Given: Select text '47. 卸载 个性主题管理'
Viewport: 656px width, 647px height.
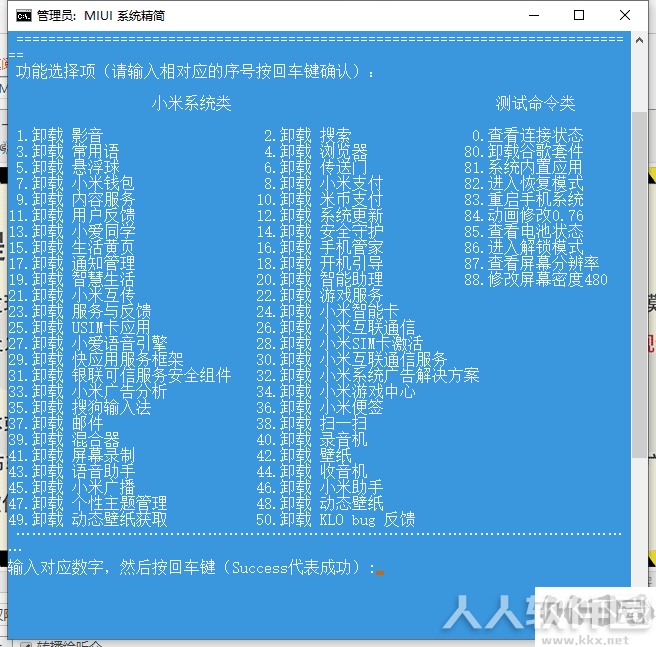Looking at the screenshot, I should [88, 503].
